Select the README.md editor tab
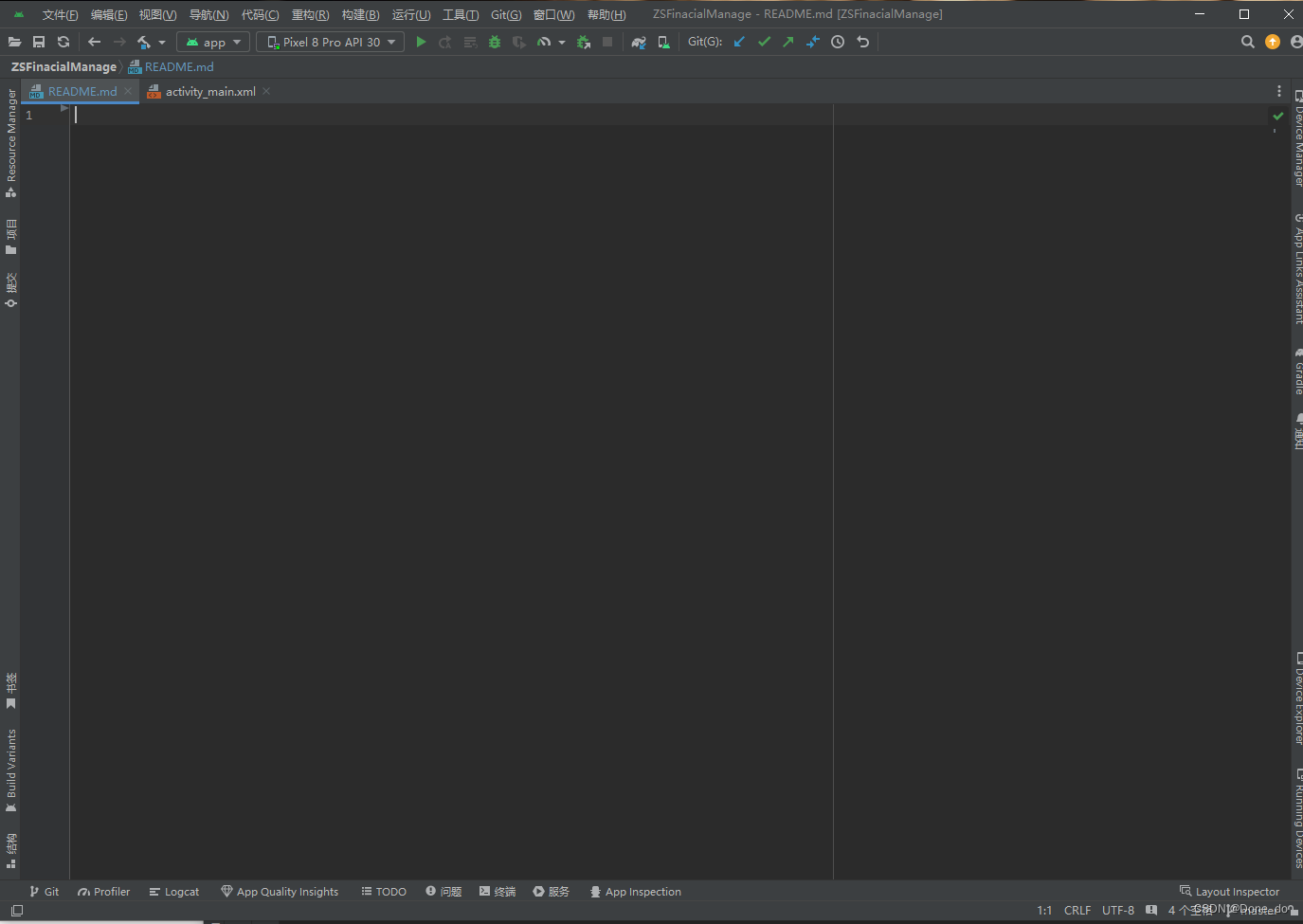The height and width of the screenshot is (924, 1303). pos(82,92)
